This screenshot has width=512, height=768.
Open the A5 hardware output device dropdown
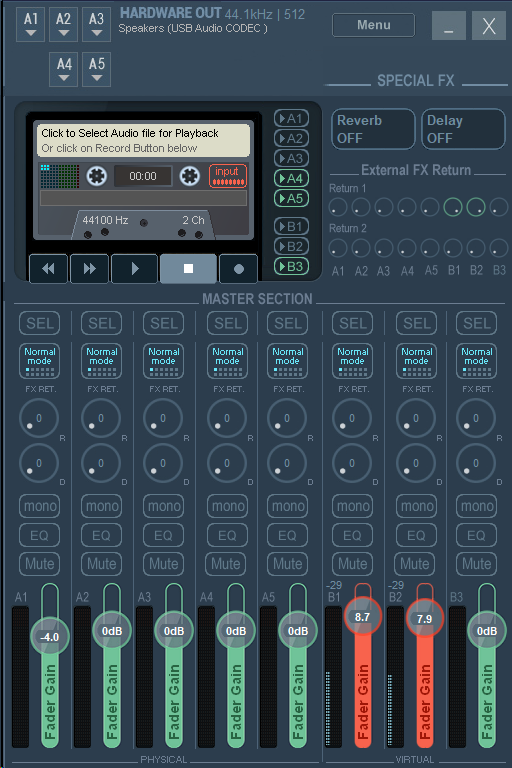(97, 70)
